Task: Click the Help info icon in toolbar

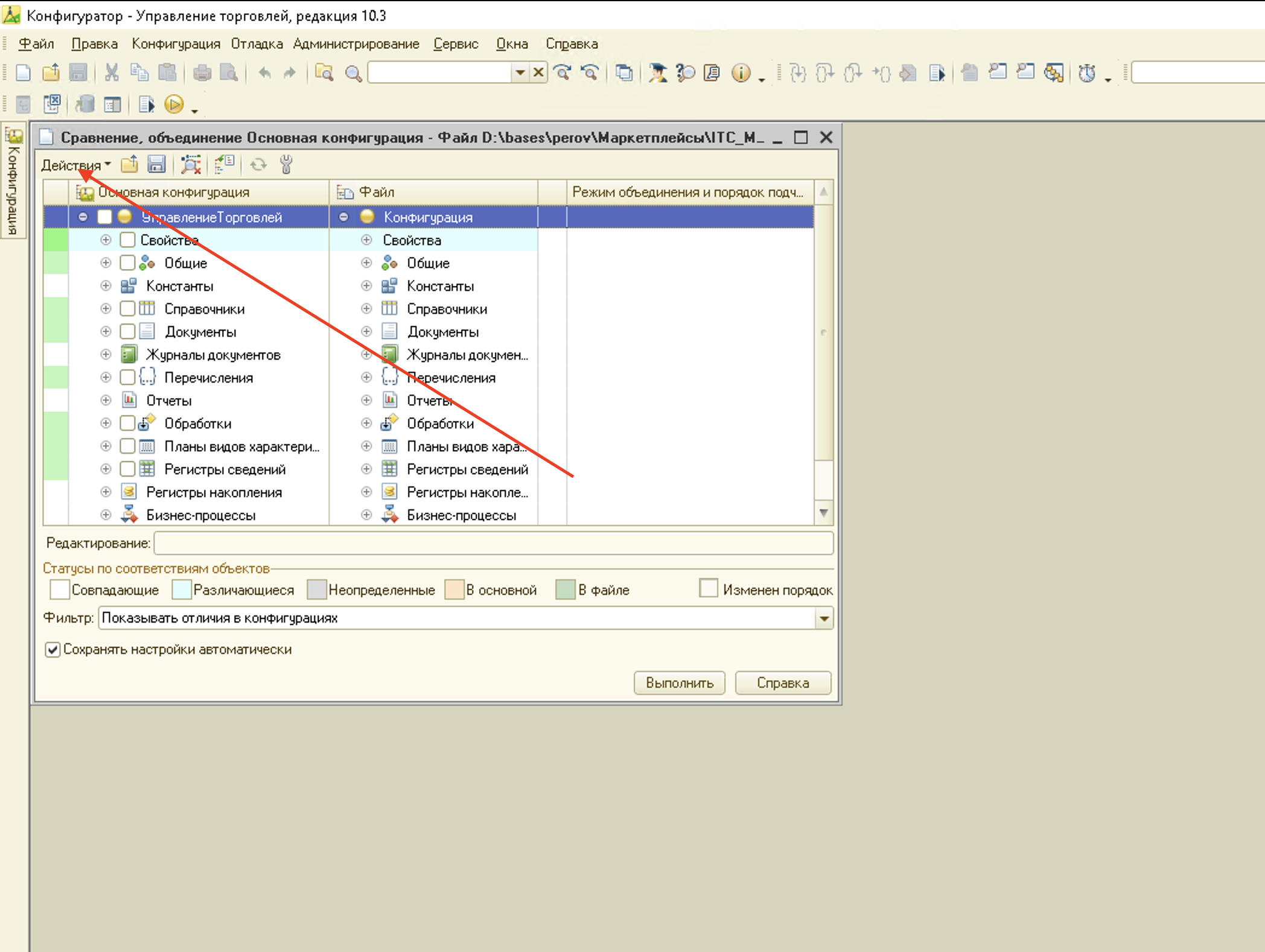Action: pyautogui.click(x=741, y=73)
